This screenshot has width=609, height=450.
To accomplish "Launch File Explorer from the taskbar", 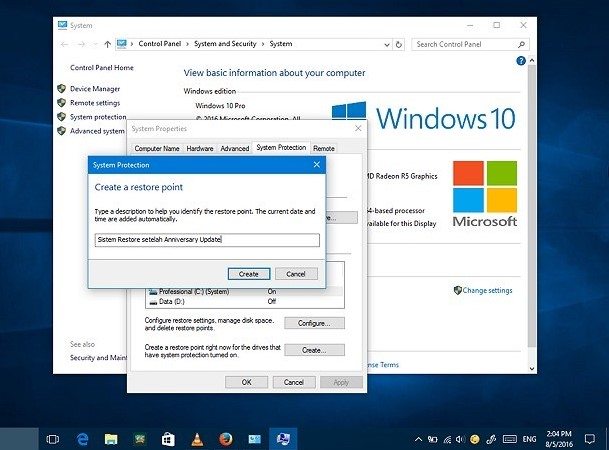I will point(111,438).
